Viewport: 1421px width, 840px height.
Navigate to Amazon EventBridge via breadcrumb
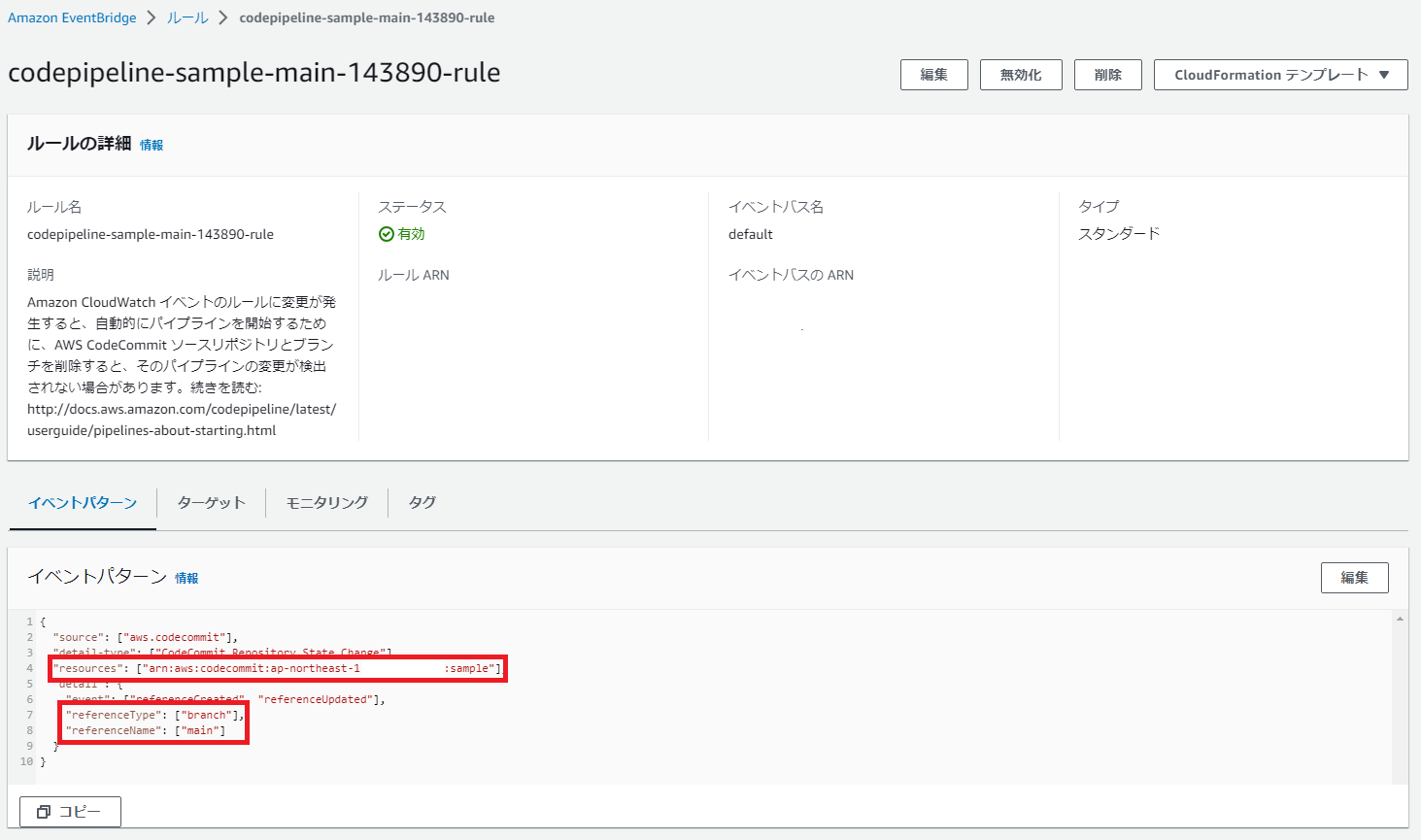71,17
